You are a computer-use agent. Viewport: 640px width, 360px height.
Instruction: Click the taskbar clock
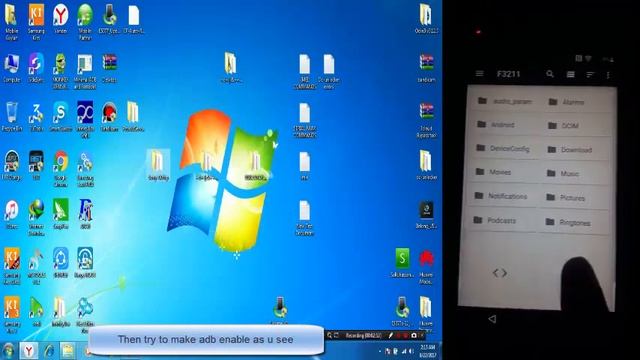[428, 351]
